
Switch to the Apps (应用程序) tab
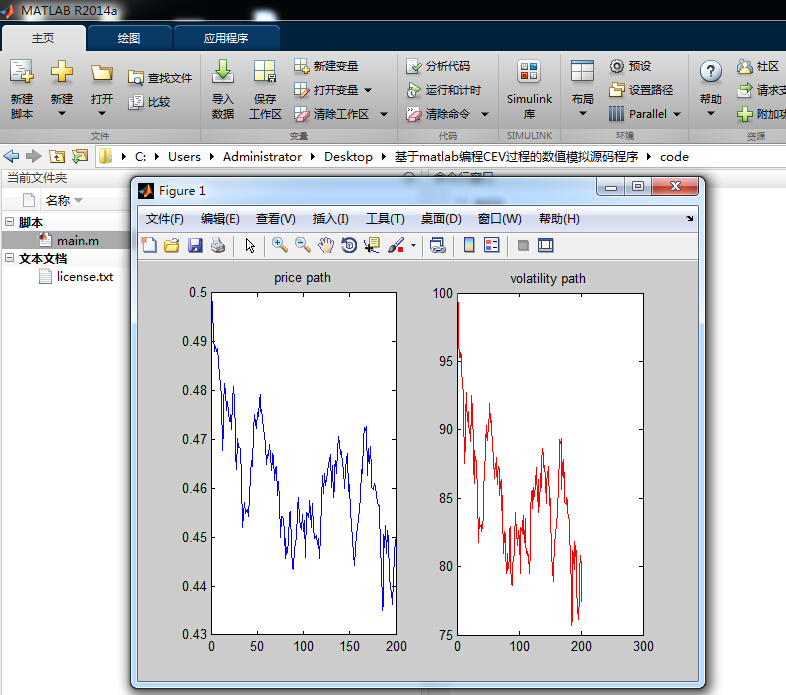226,38
